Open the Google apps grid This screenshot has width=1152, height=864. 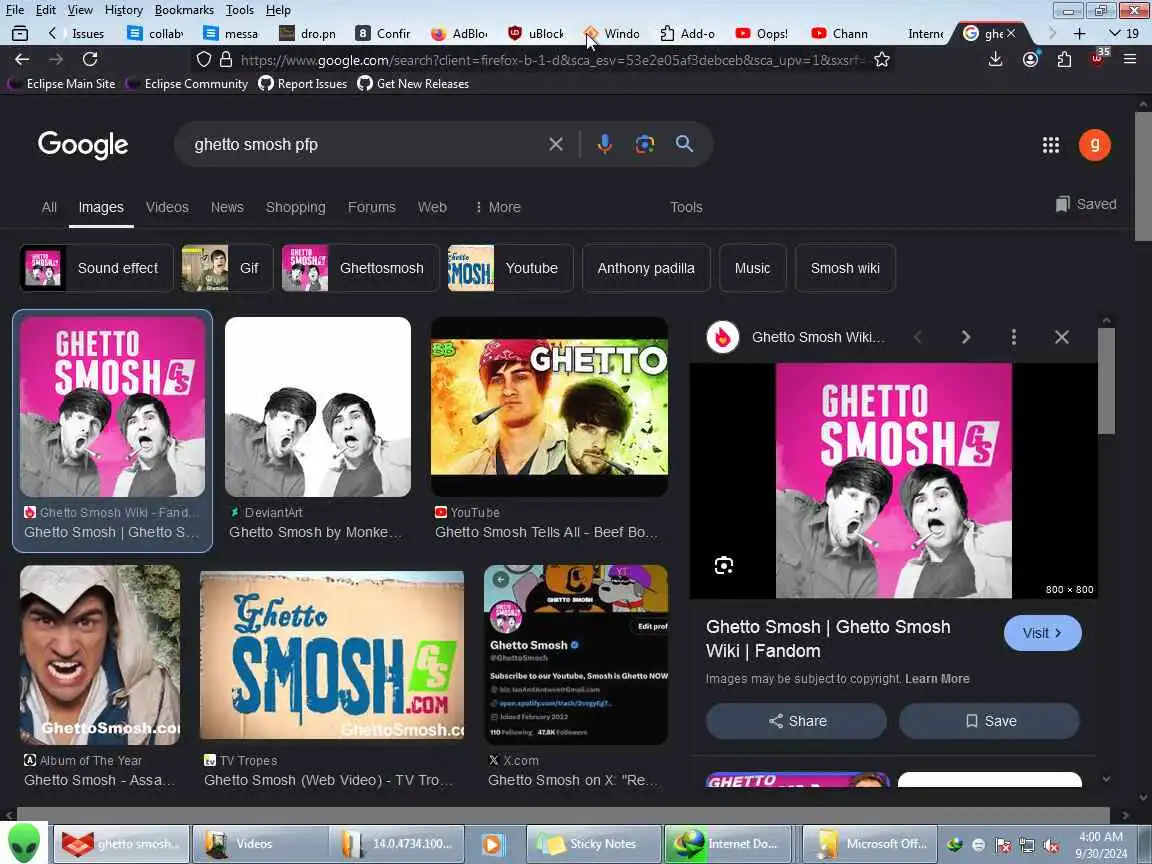tap(1051, 145)
